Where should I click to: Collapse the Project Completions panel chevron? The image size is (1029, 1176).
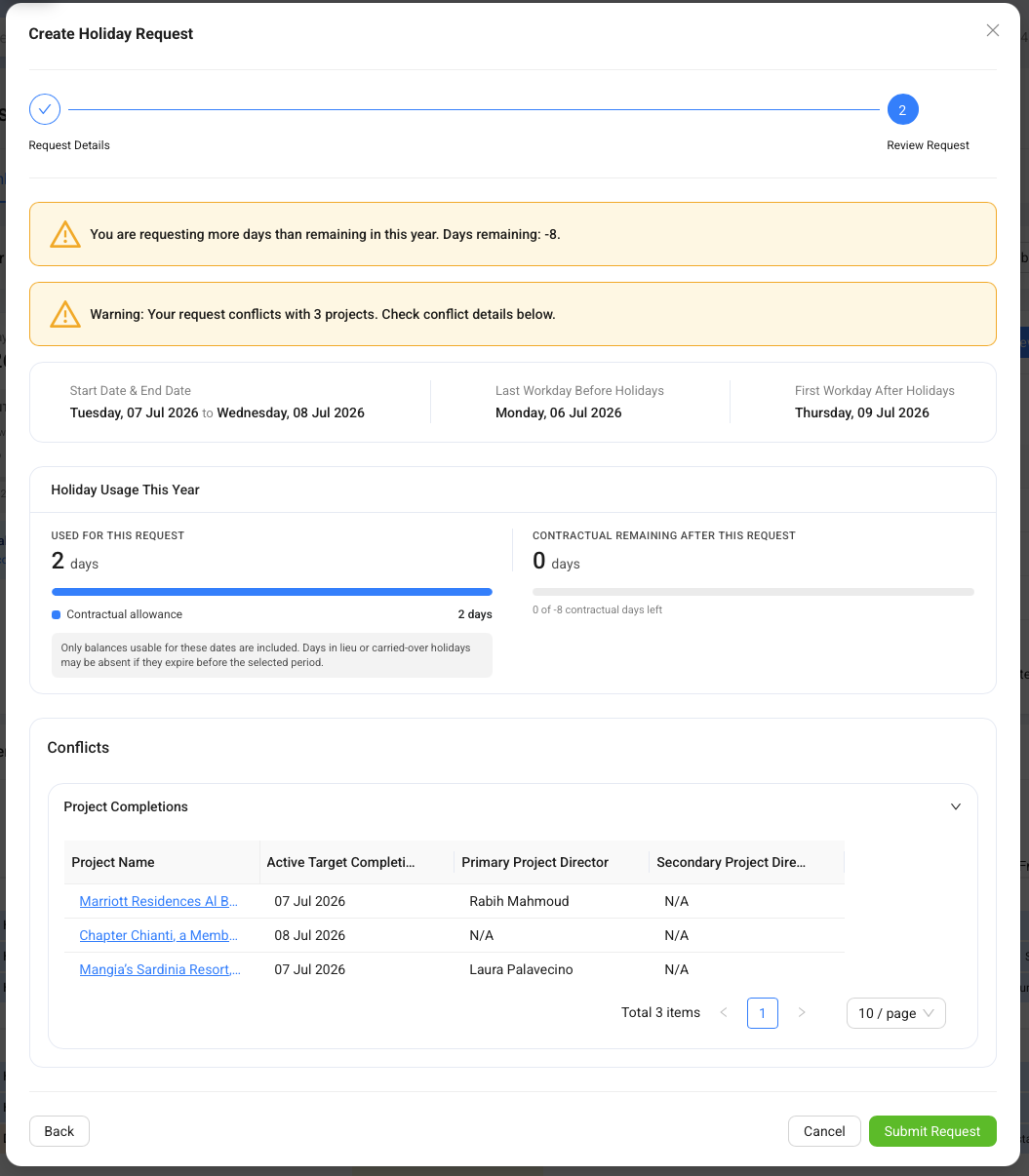[x=956, y=806]
